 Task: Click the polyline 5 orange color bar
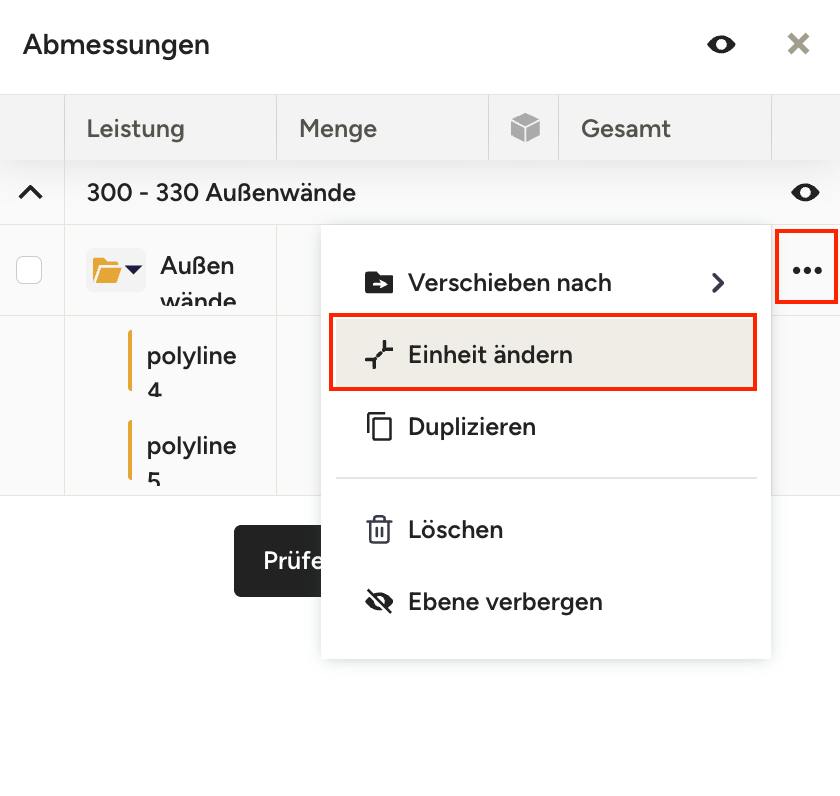point(130,450)
